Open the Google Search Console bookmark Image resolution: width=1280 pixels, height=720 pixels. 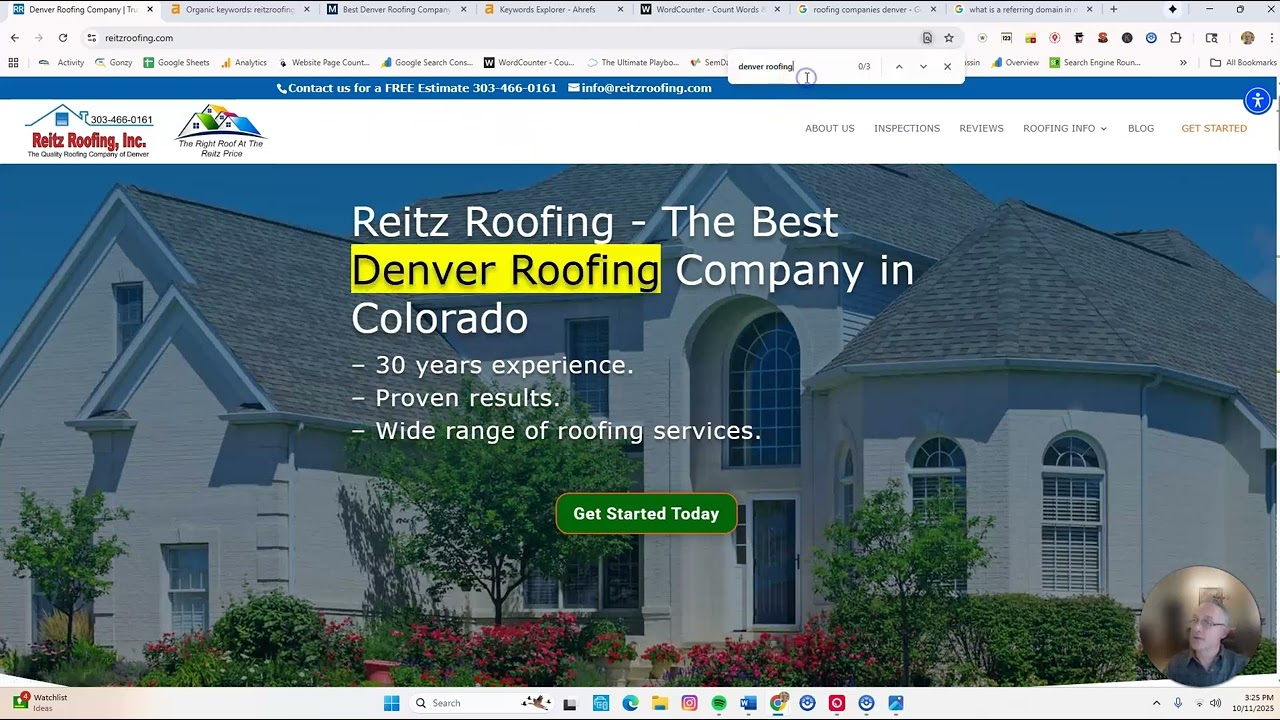point(426,62)
